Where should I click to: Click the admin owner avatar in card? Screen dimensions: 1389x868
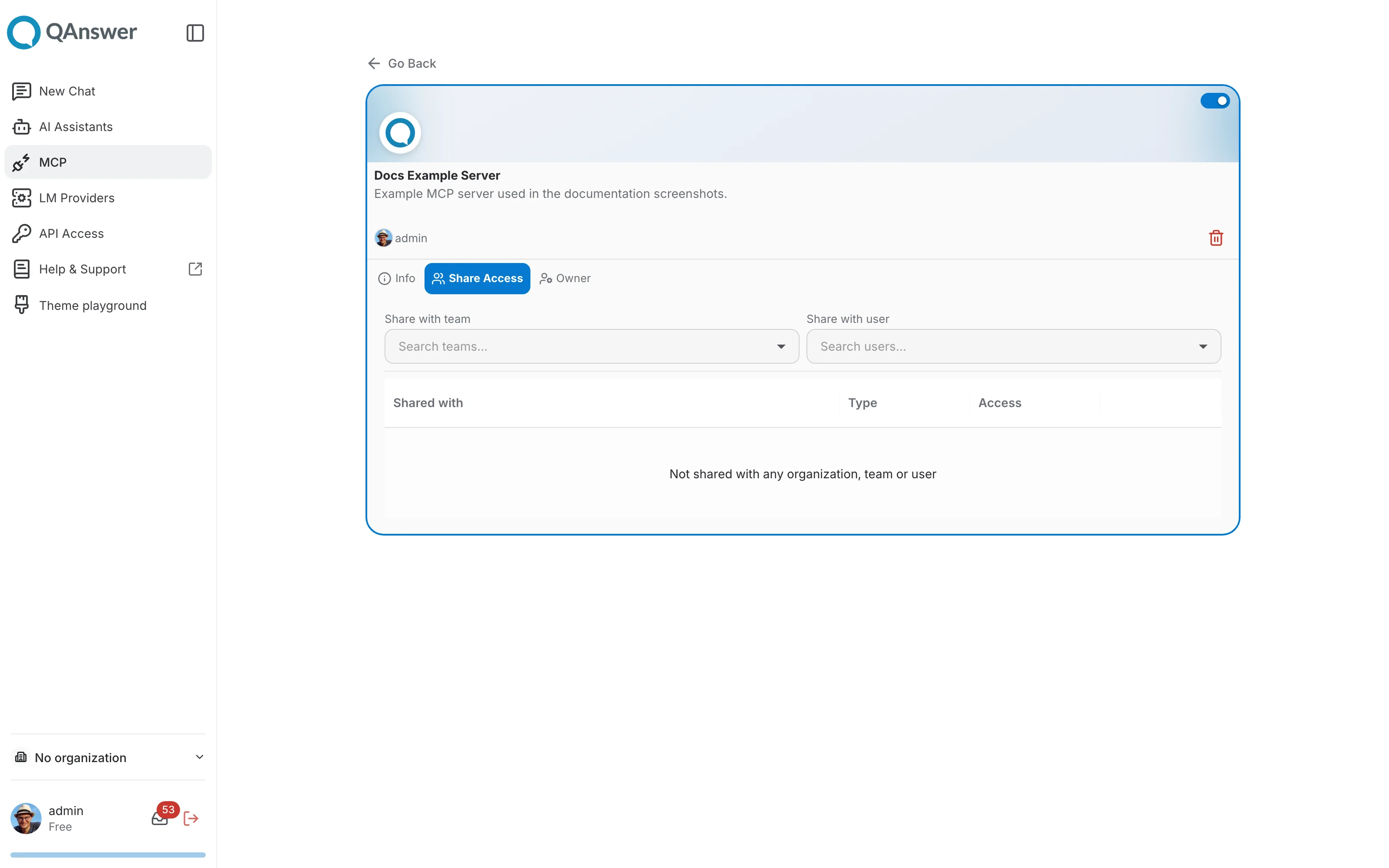point(383,238)
